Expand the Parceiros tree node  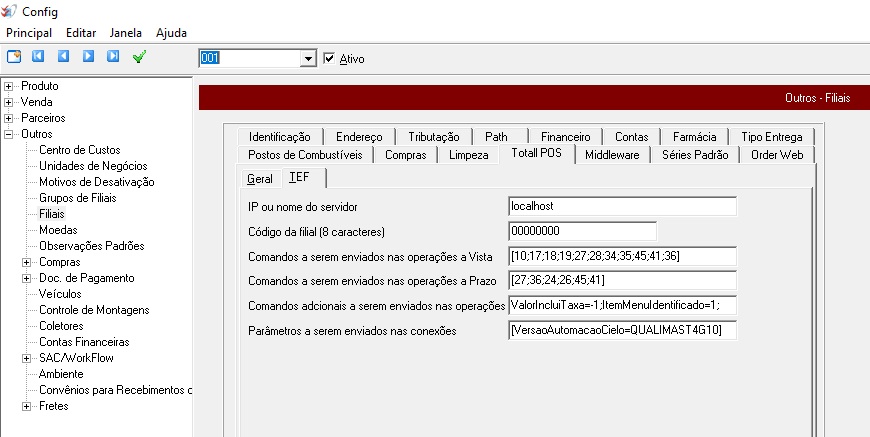coord(8,119)
